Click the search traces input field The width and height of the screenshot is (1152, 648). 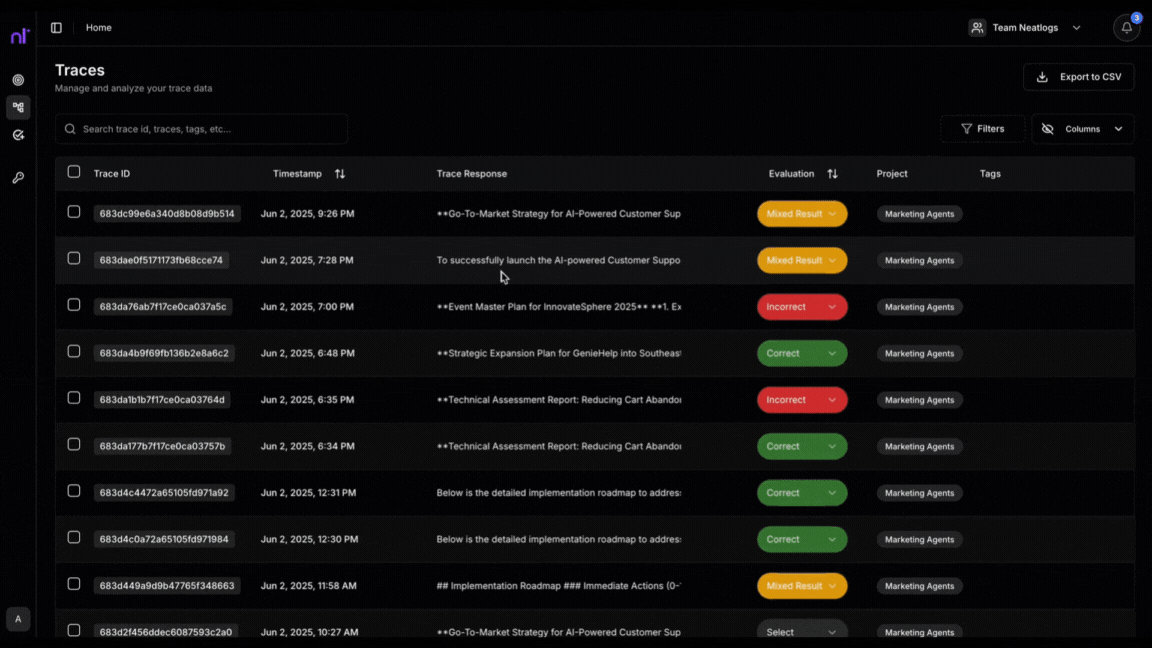point(200,128)
